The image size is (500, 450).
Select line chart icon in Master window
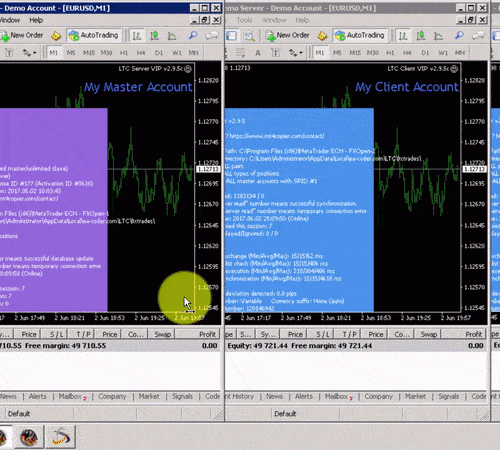[172, 35]
